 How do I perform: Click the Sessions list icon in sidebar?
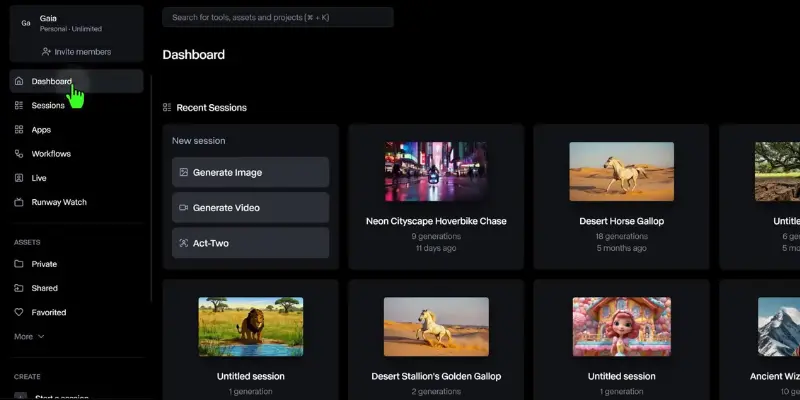pos(19,106)
